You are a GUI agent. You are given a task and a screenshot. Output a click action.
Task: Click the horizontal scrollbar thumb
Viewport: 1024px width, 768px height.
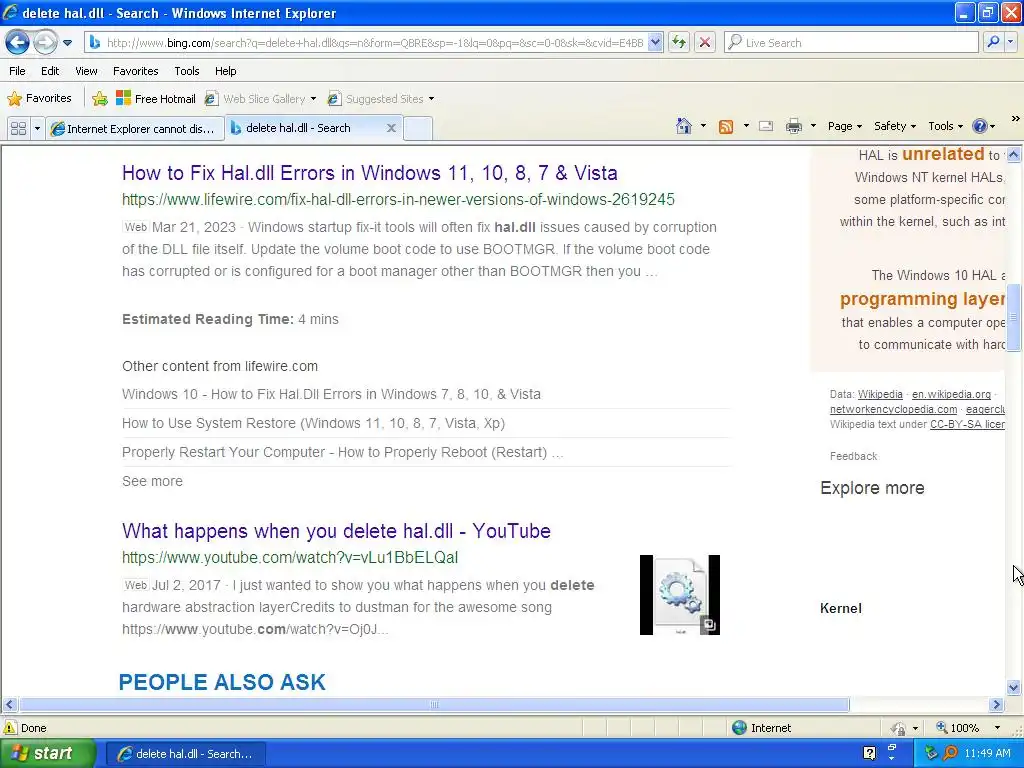434,705
